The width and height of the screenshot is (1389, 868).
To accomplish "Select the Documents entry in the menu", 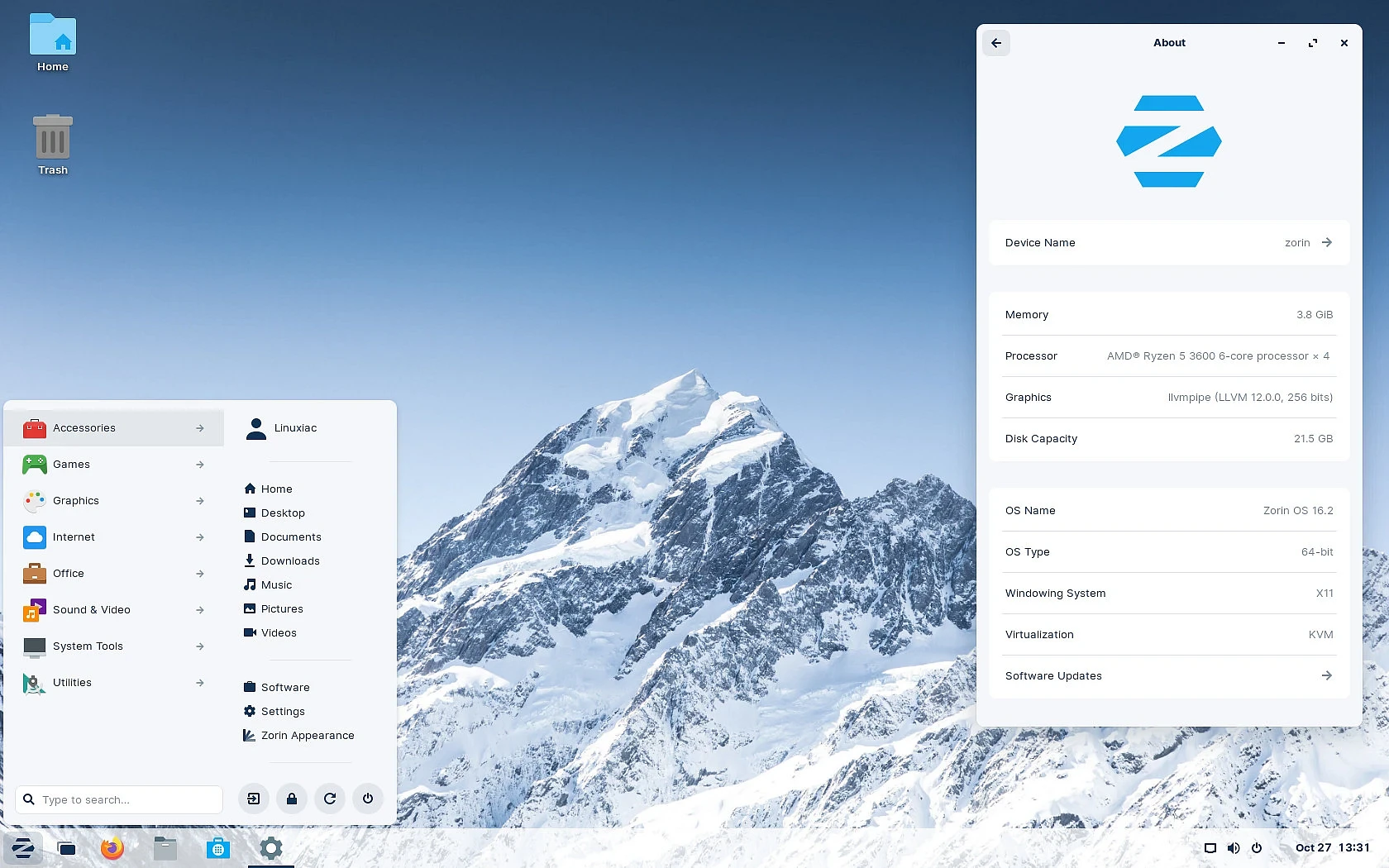I will pos(289,537).
